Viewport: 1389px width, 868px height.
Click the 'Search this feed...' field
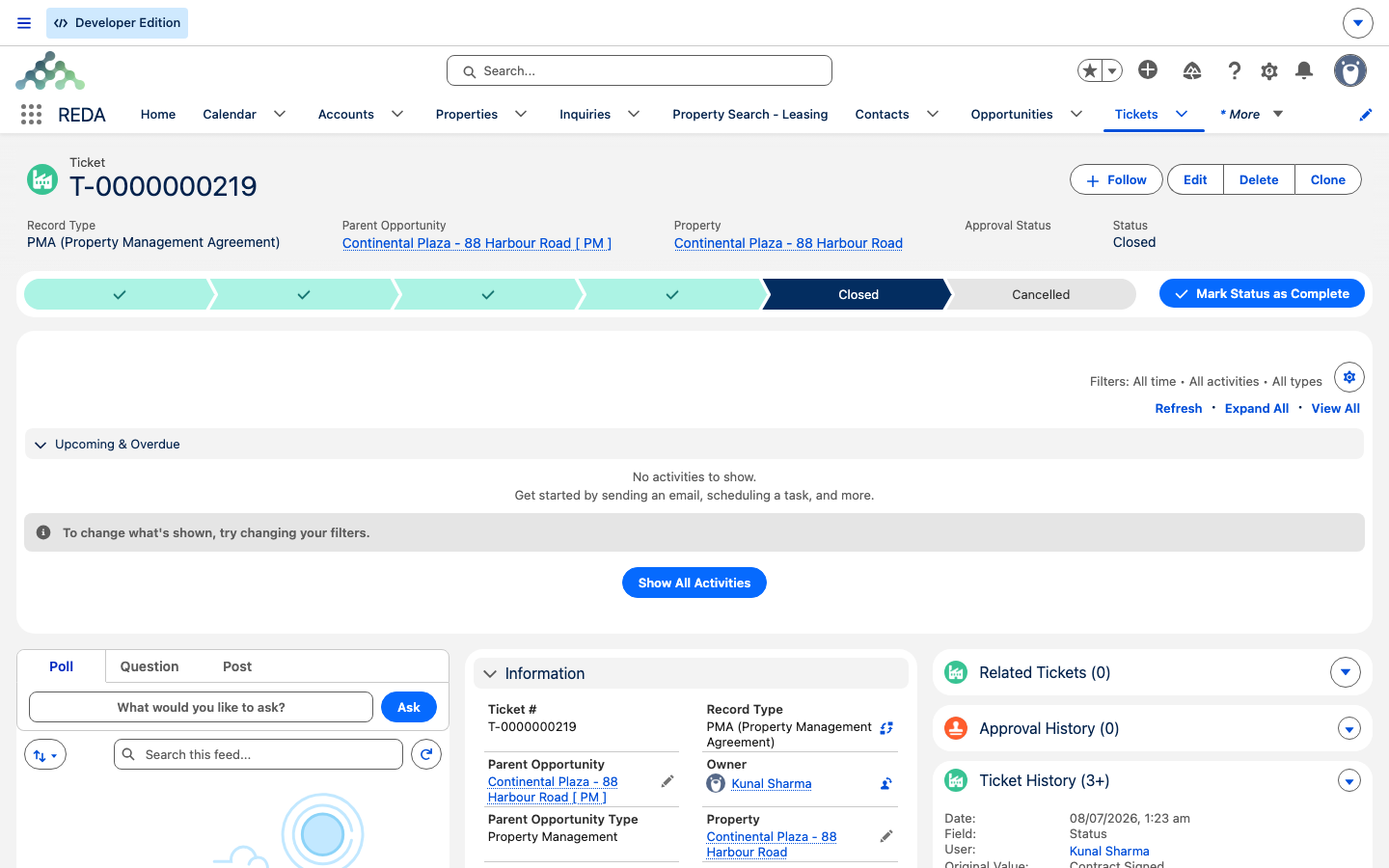(259, 754)
